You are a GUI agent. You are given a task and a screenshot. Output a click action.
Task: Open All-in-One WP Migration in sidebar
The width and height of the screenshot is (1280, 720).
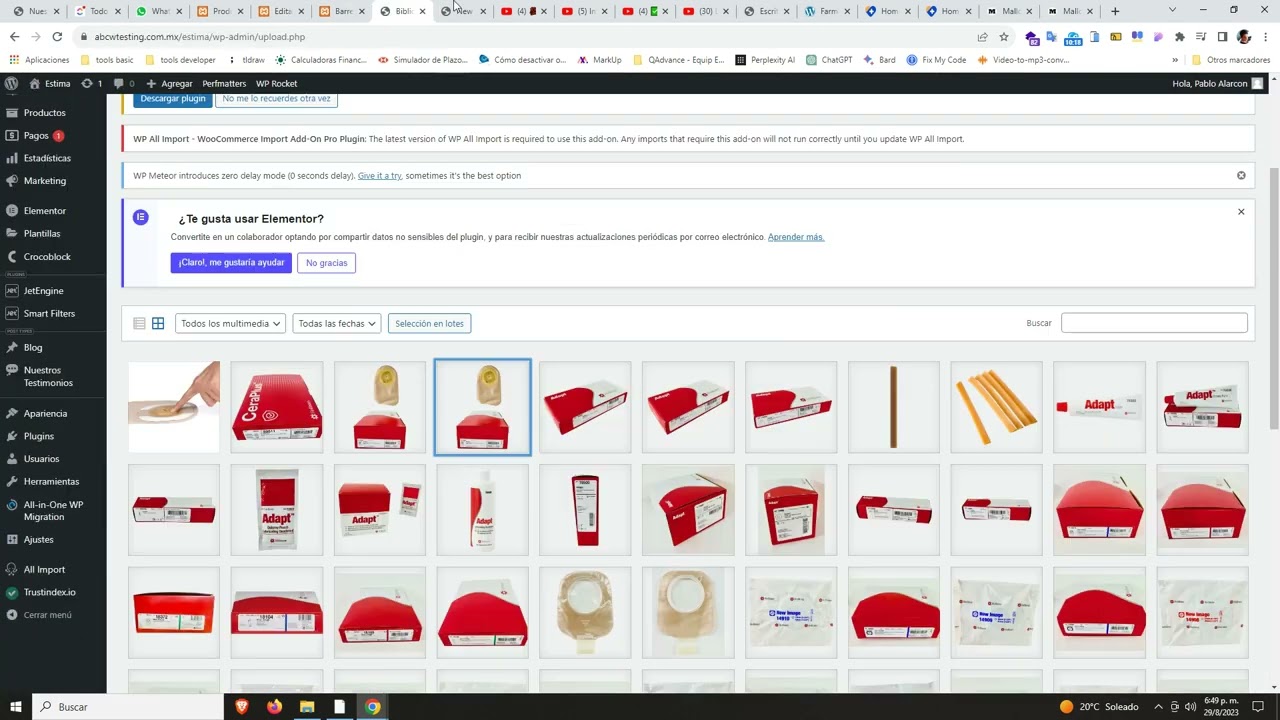click(x=53, y=510)
